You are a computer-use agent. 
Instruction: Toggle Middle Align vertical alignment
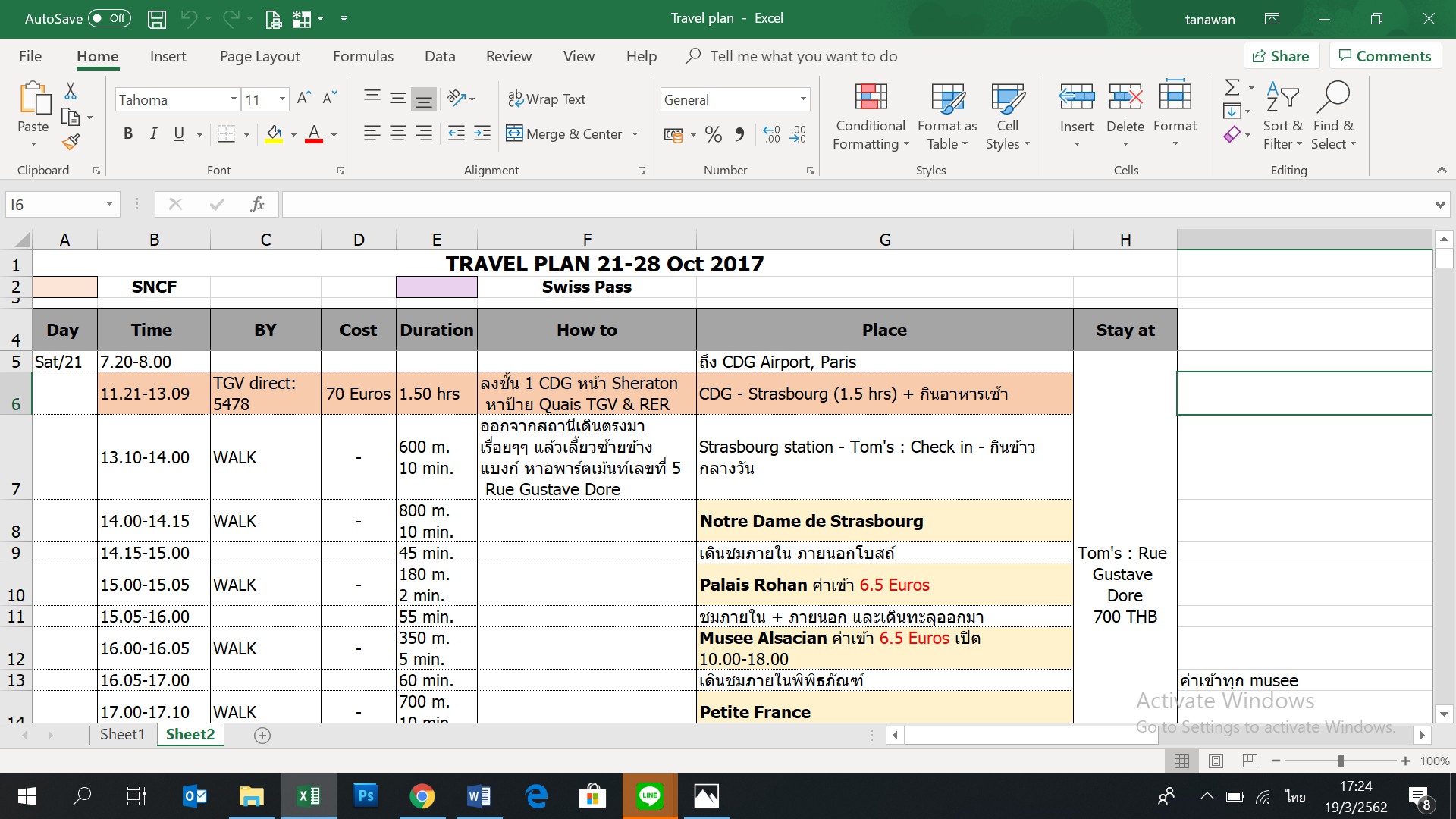click(x=398, y=99)
